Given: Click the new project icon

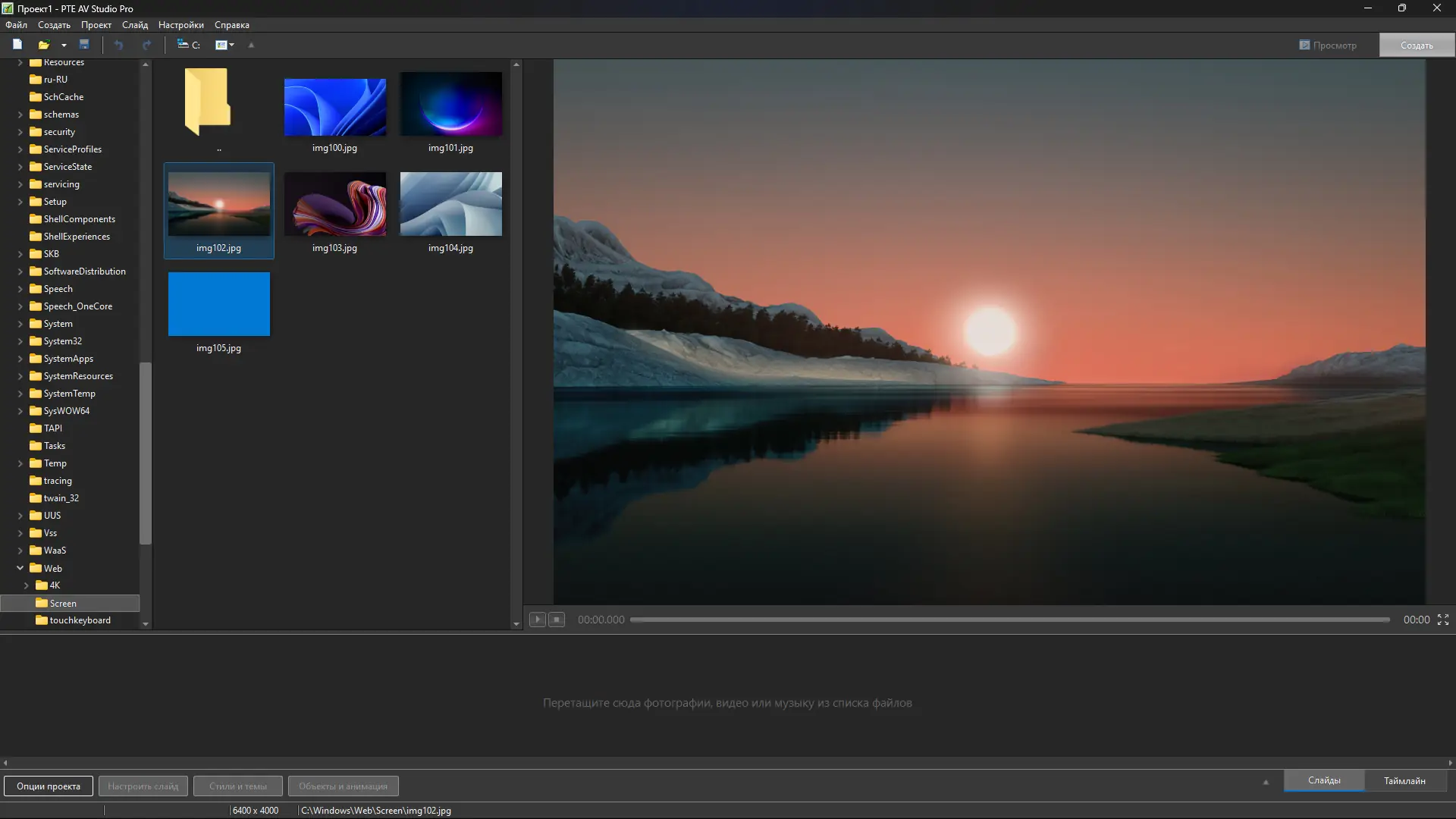Looking at the screenshot, I should 17,45.
